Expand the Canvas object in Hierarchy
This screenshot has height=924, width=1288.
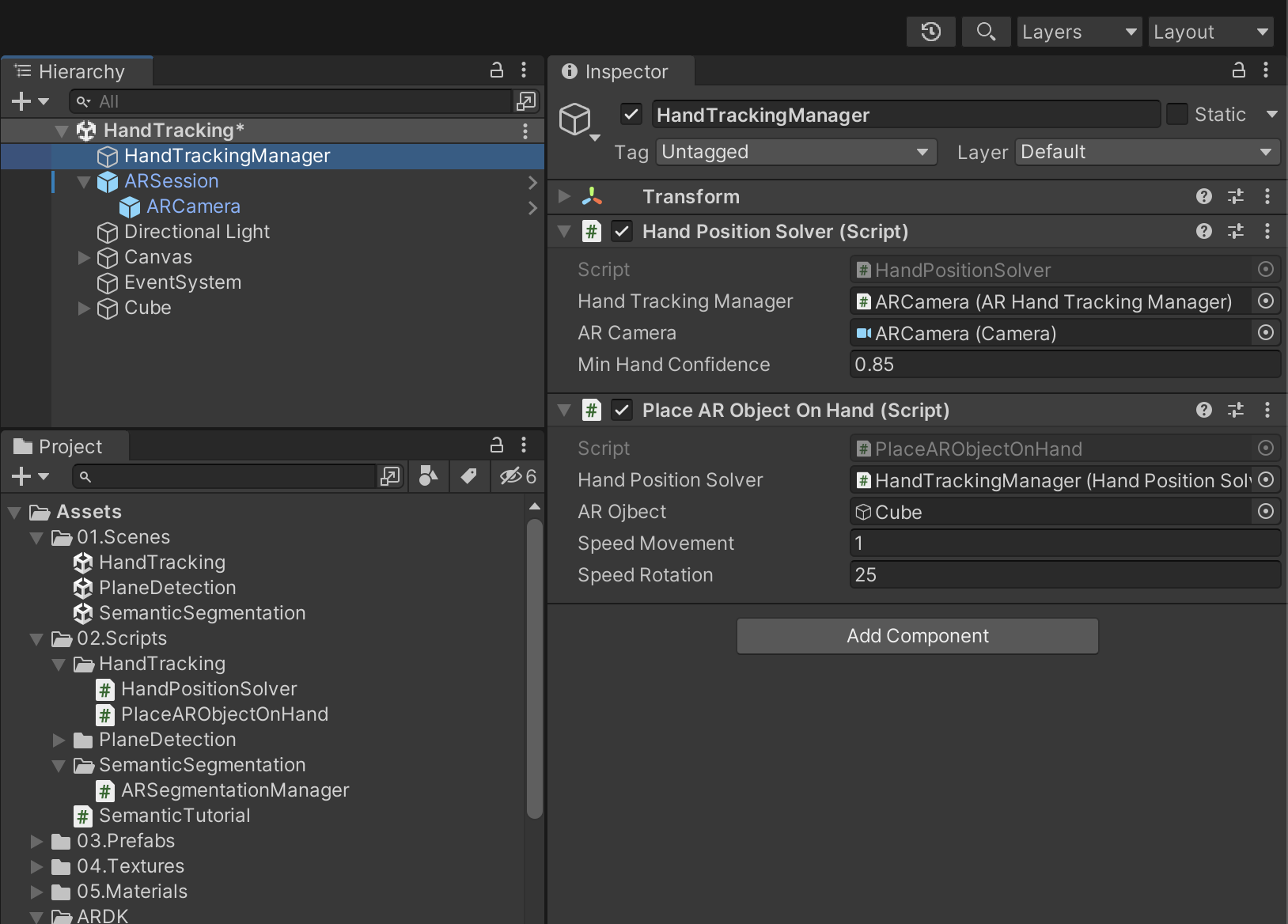point(84,257)
